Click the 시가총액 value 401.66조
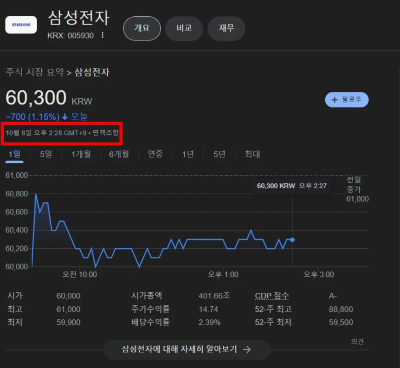The width and height of the screenshot is (400, 368). pyautogui.click(x=214, y=296)
